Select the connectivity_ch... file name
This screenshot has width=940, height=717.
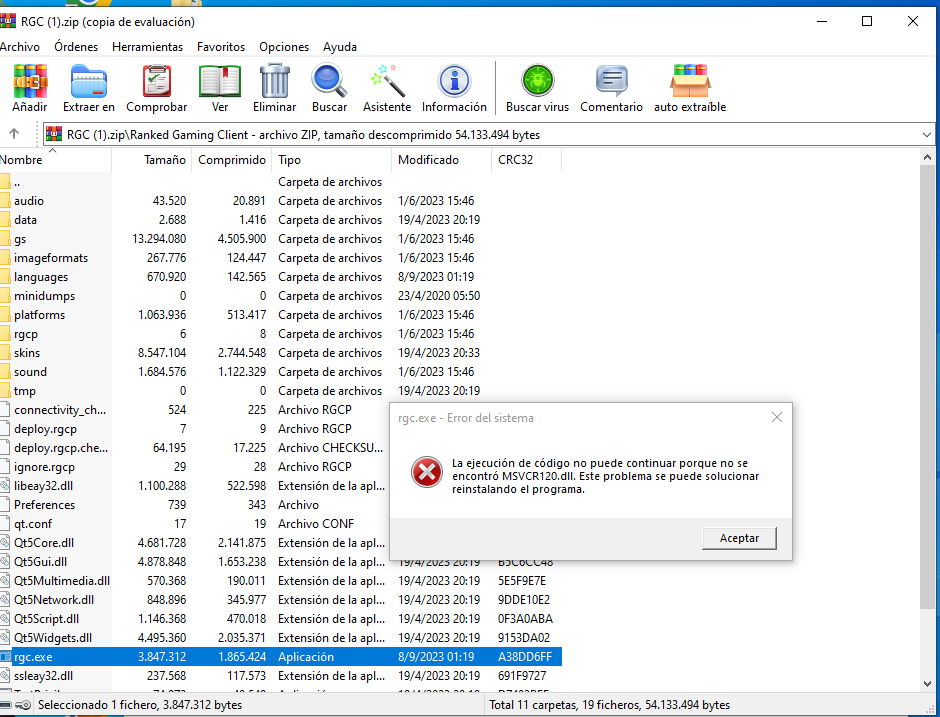(60, 409)
